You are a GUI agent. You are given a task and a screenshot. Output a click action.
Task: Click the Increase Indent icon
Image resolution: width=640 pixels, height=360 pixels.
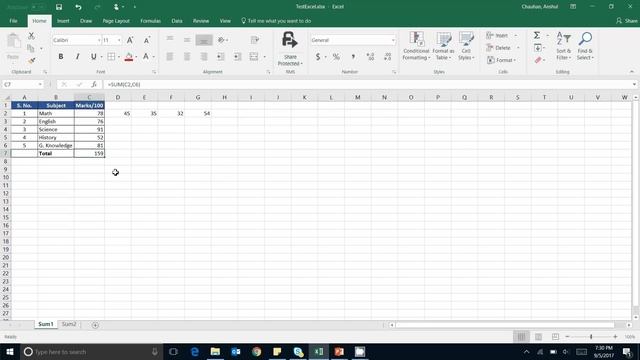pyautogui.click(x=237, y=57)
